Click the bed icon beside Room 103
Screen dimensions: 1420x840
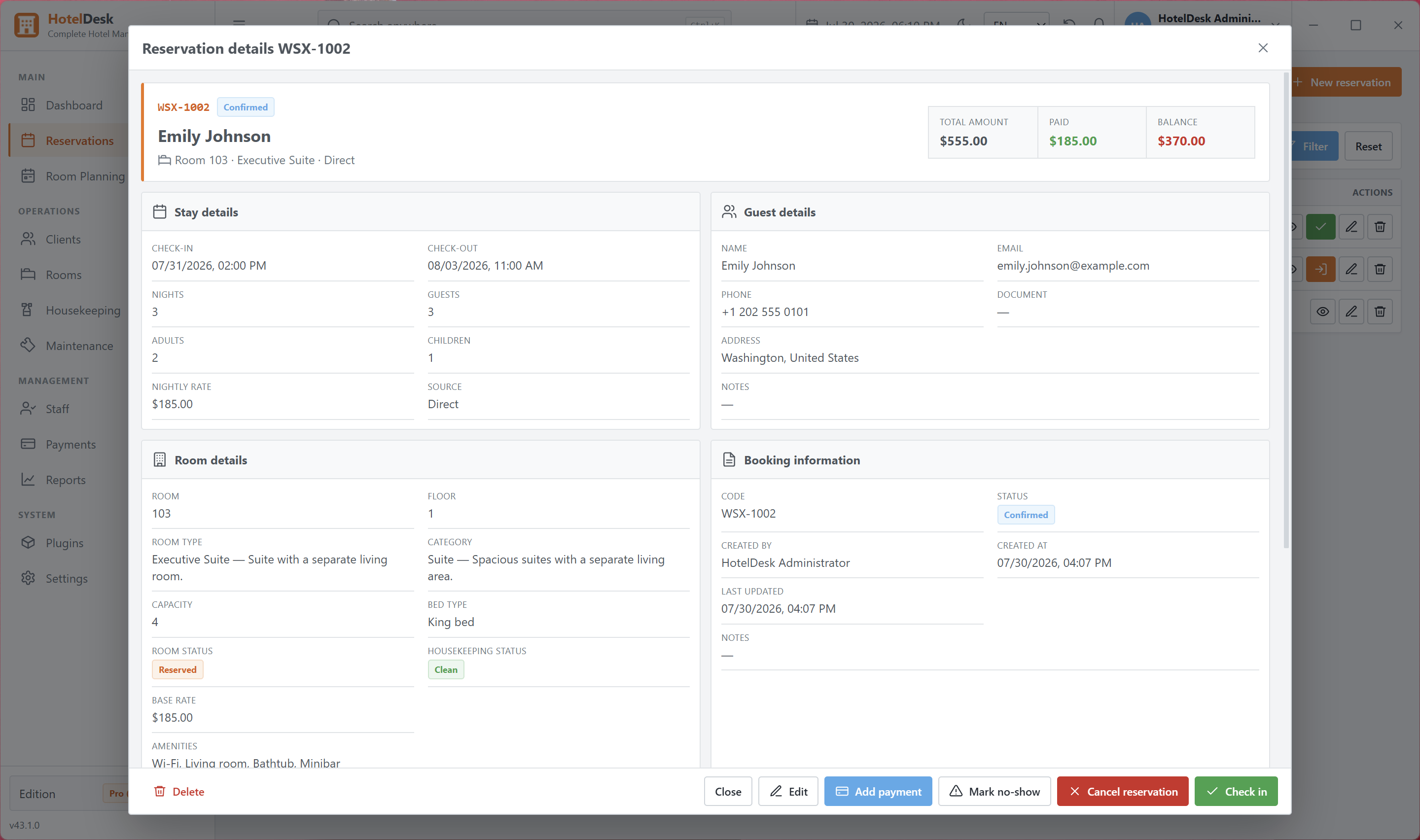164,160
